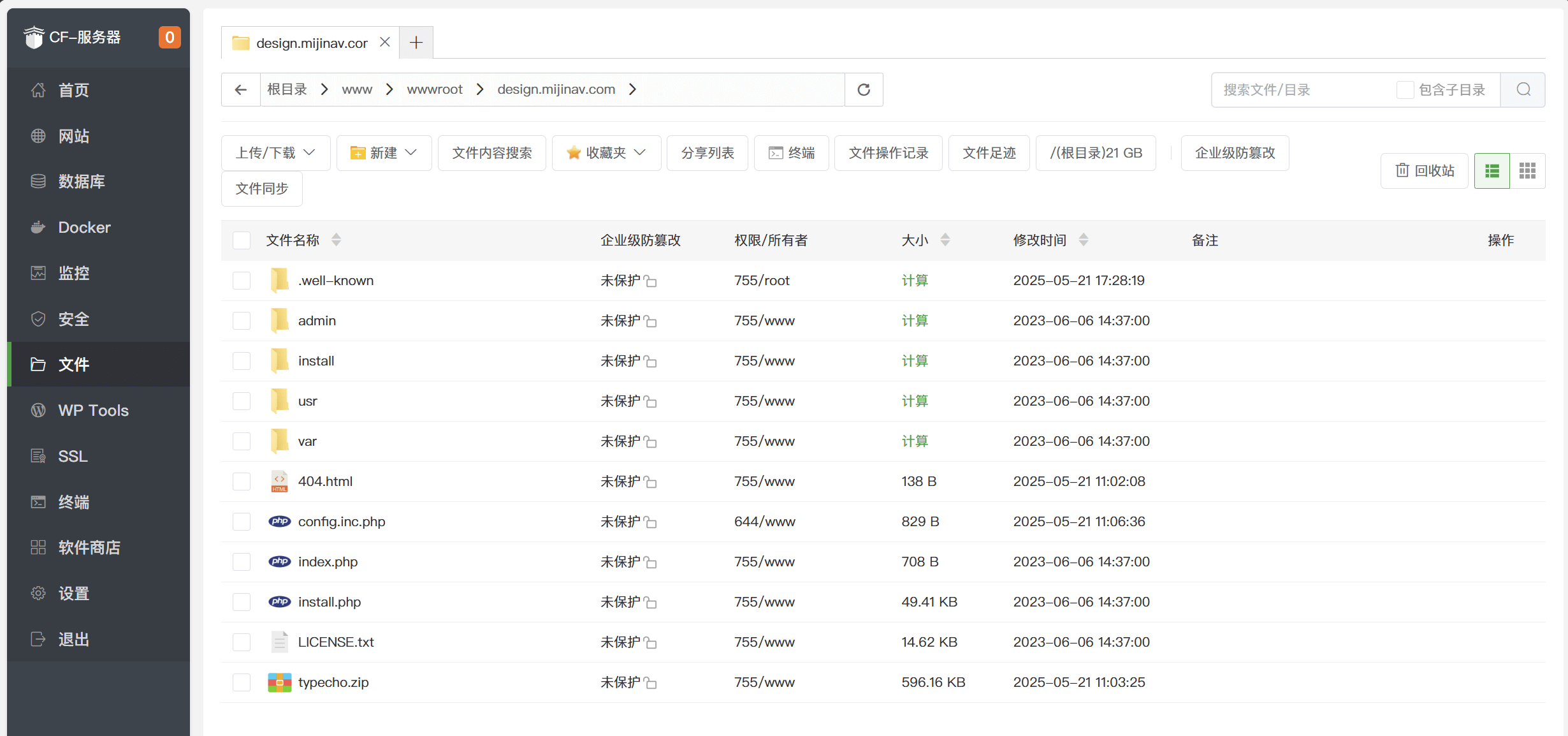Open Docker from the sidebar
1568x736 pixels.
[x=84, y=228]
